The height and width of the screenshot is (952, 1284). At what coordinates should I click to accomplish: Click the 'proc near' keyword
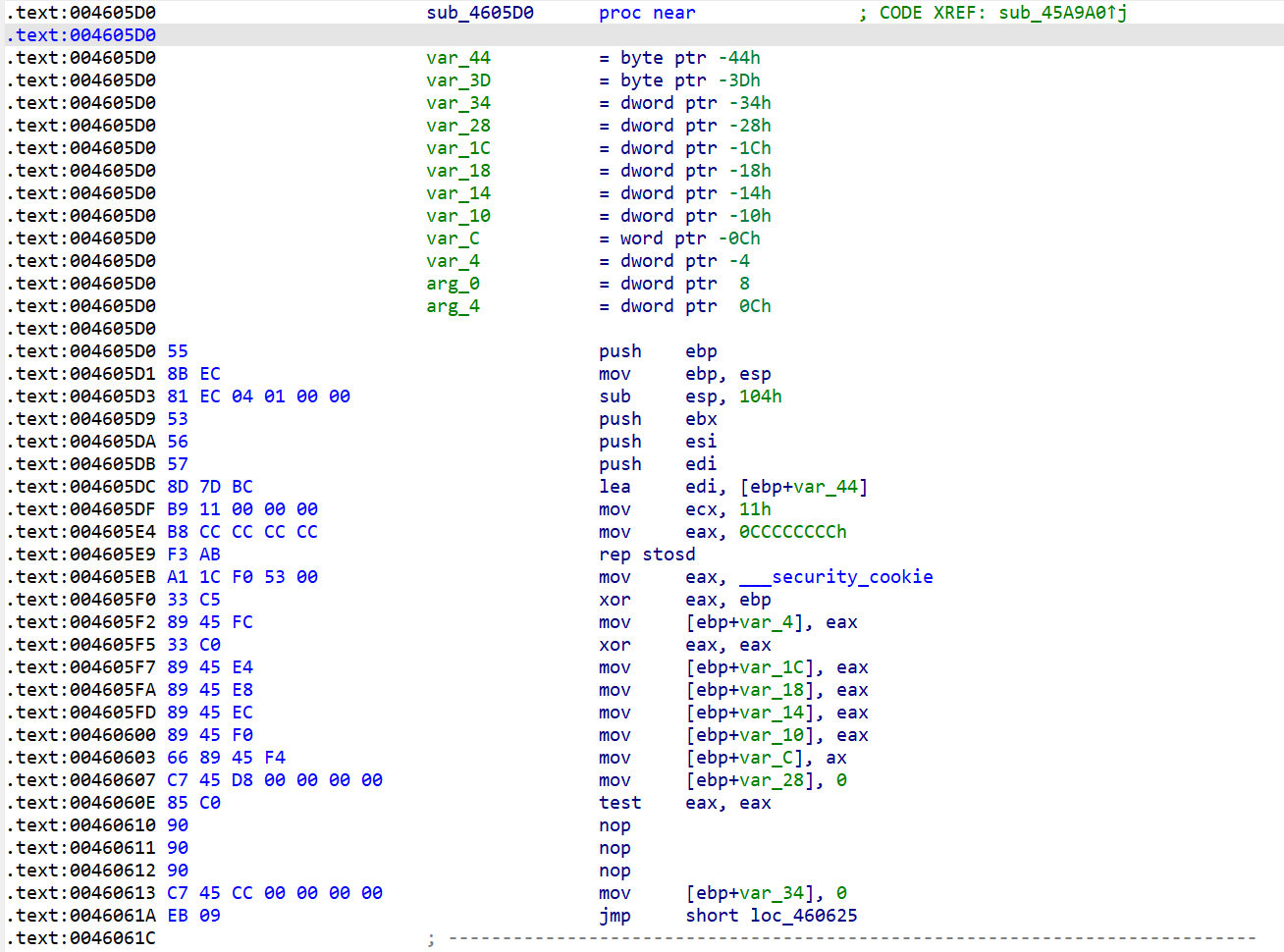647,13
